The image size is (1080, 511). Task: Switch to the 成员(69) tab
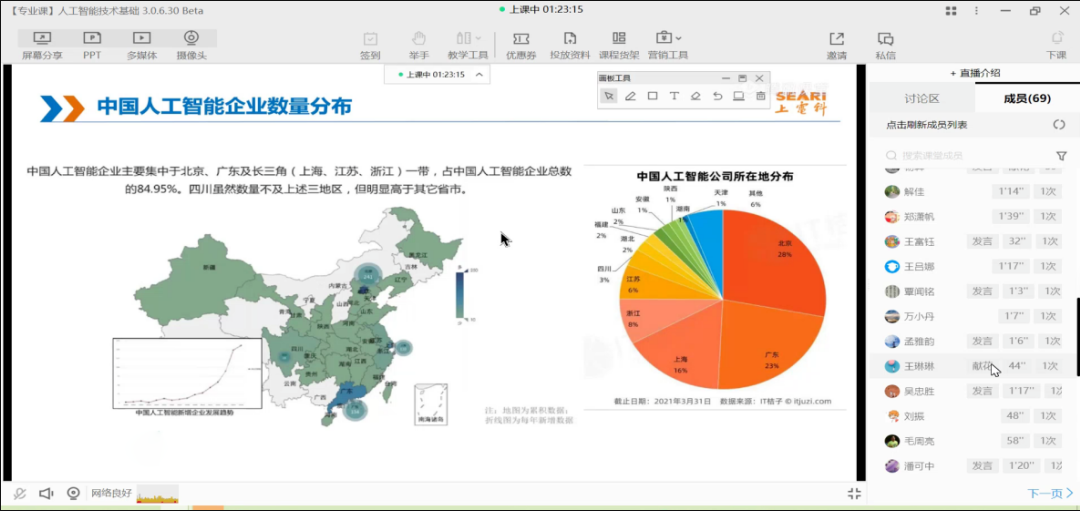pos(1026,98)
